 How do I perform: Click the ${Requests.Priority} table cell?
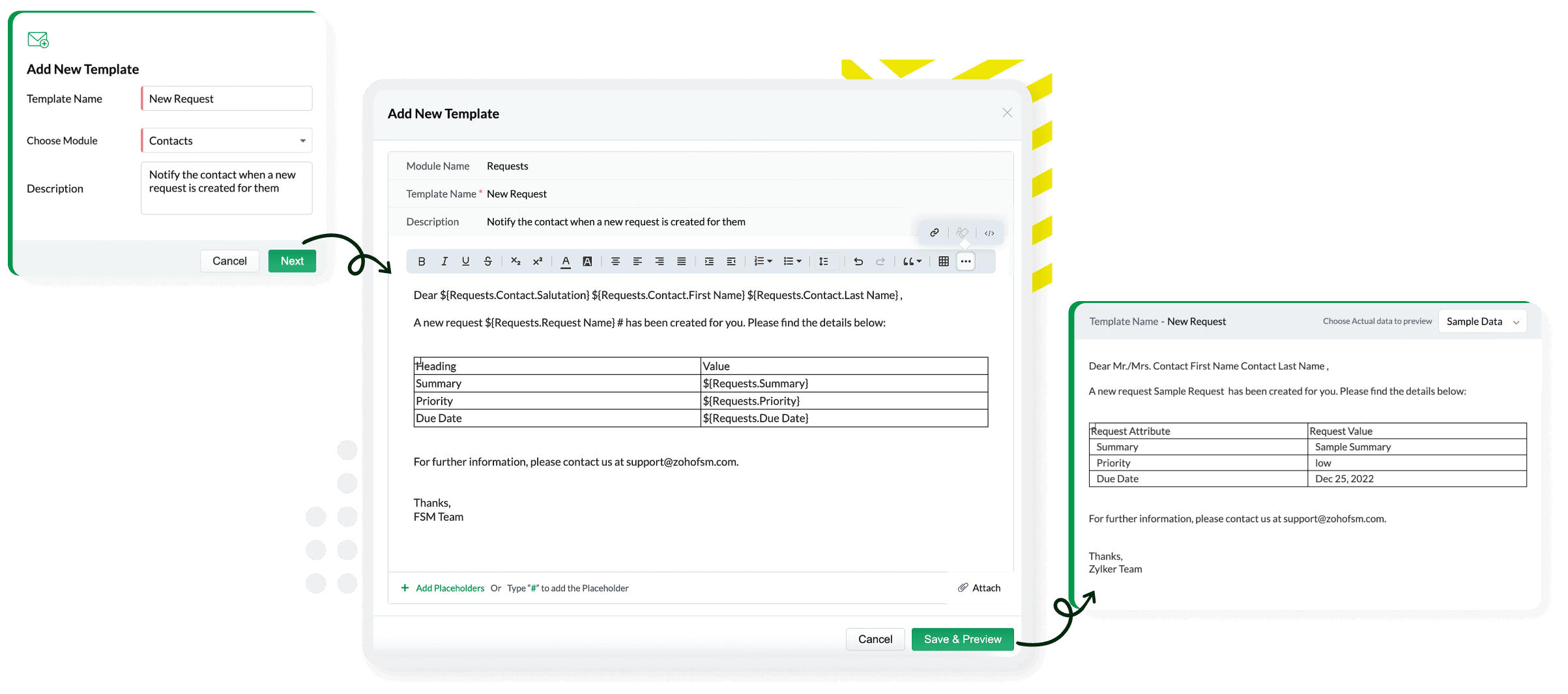[844, 401]
